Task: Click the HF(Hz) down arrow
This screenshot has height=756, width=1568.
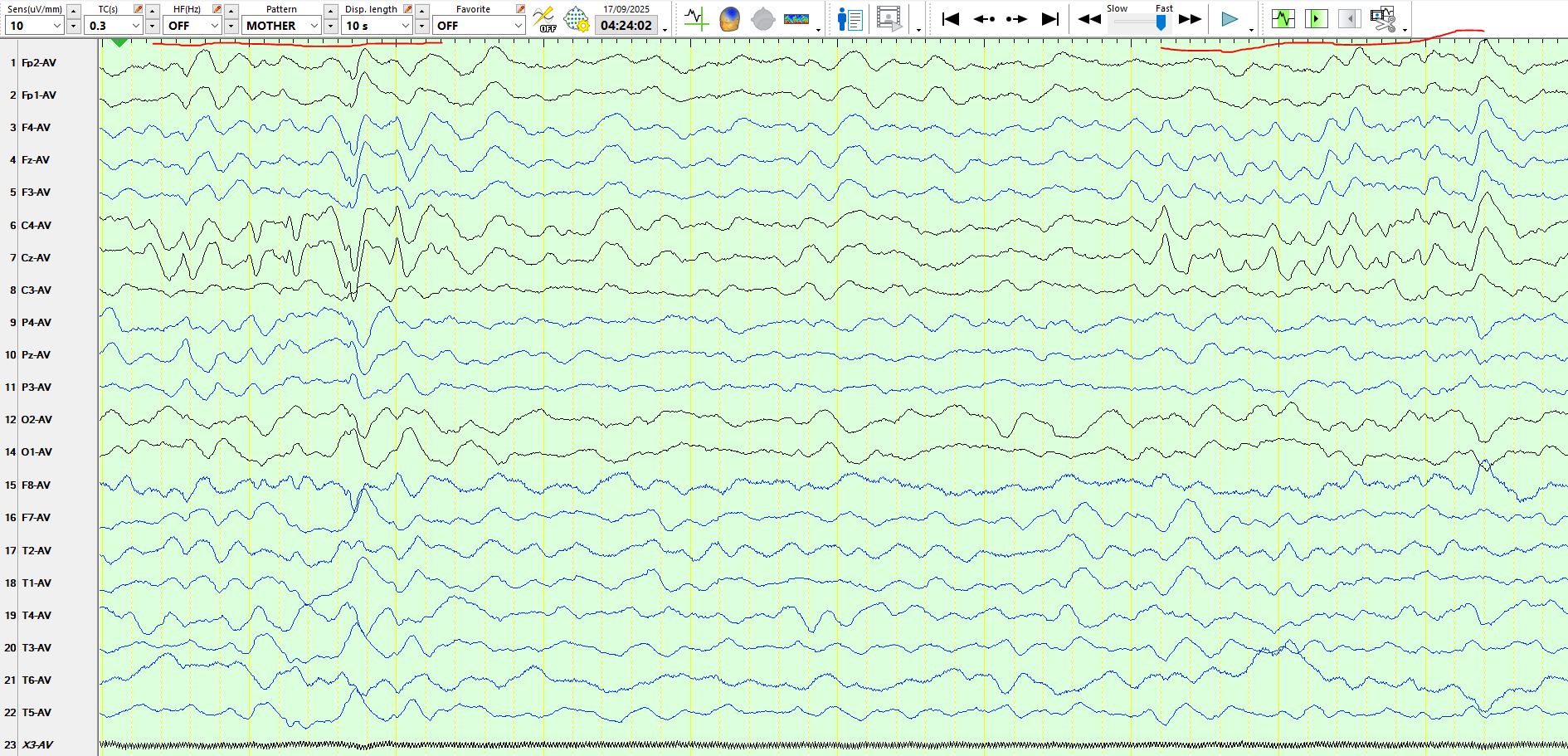Action: click(x=231, y=26)
